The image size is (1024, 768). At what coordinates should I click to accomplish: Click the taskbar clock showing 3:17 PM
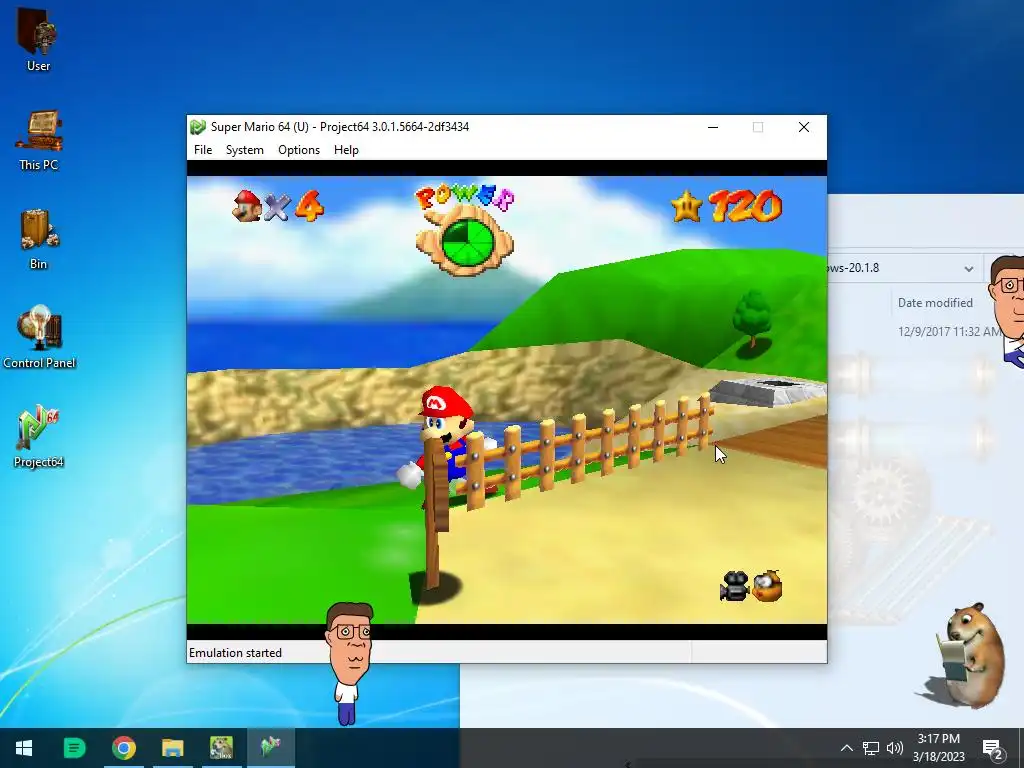pos(938,748)
